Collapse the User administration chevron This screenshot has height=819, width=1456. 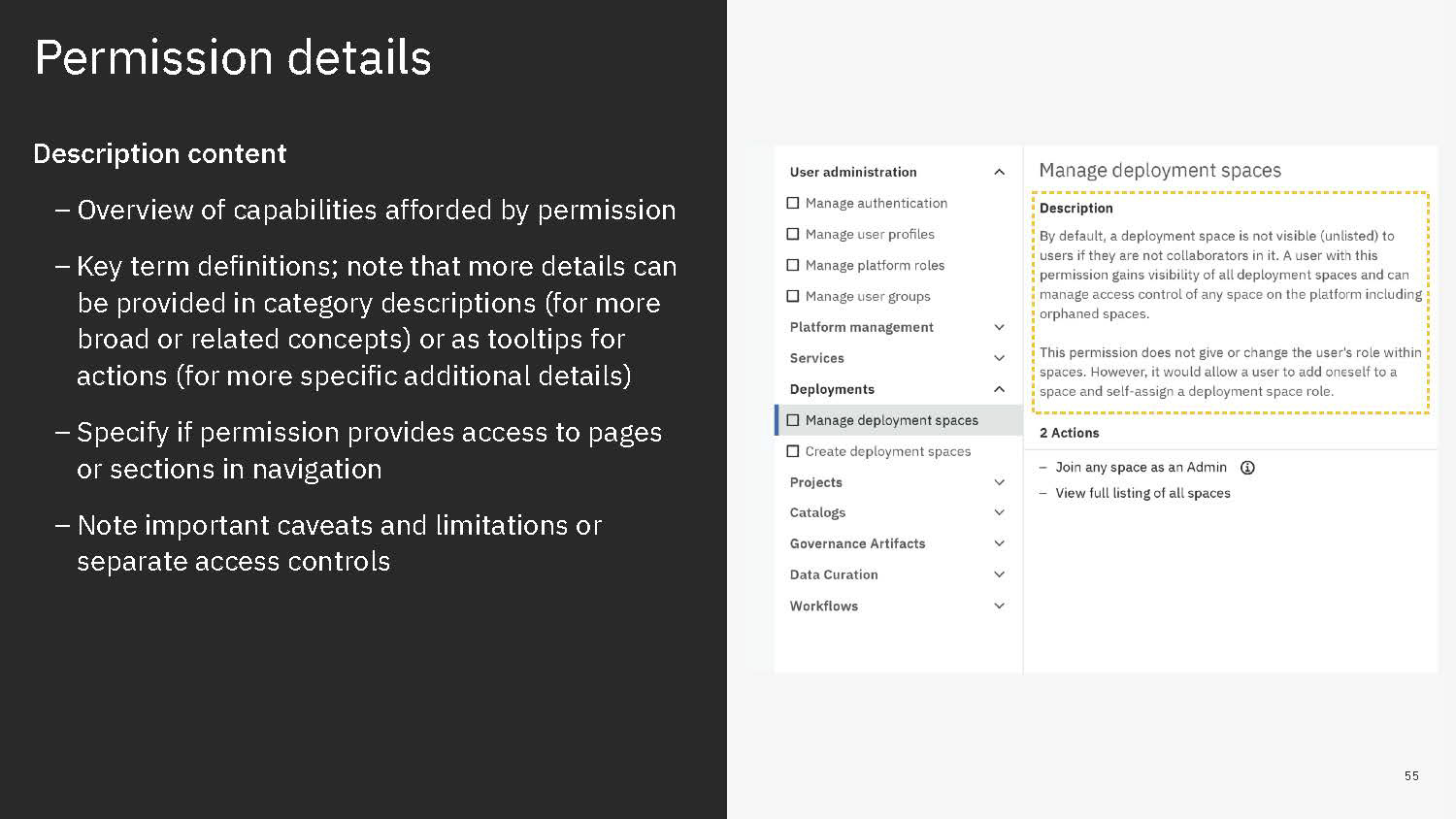pyautogui.click(x=999, y=172)
